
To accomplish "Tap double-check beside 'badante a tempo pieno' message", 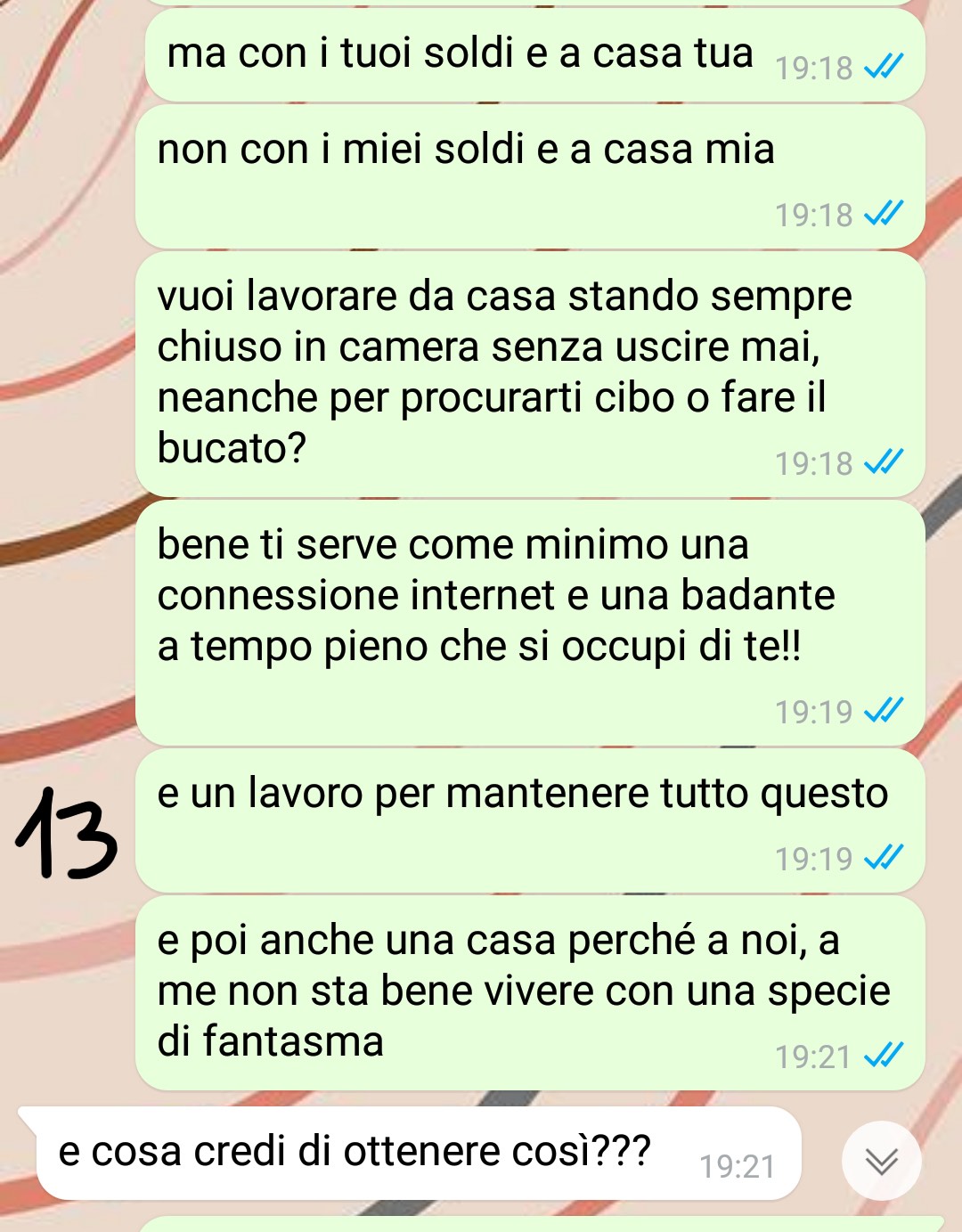I will pyautogui.click(x=884, y=711).
